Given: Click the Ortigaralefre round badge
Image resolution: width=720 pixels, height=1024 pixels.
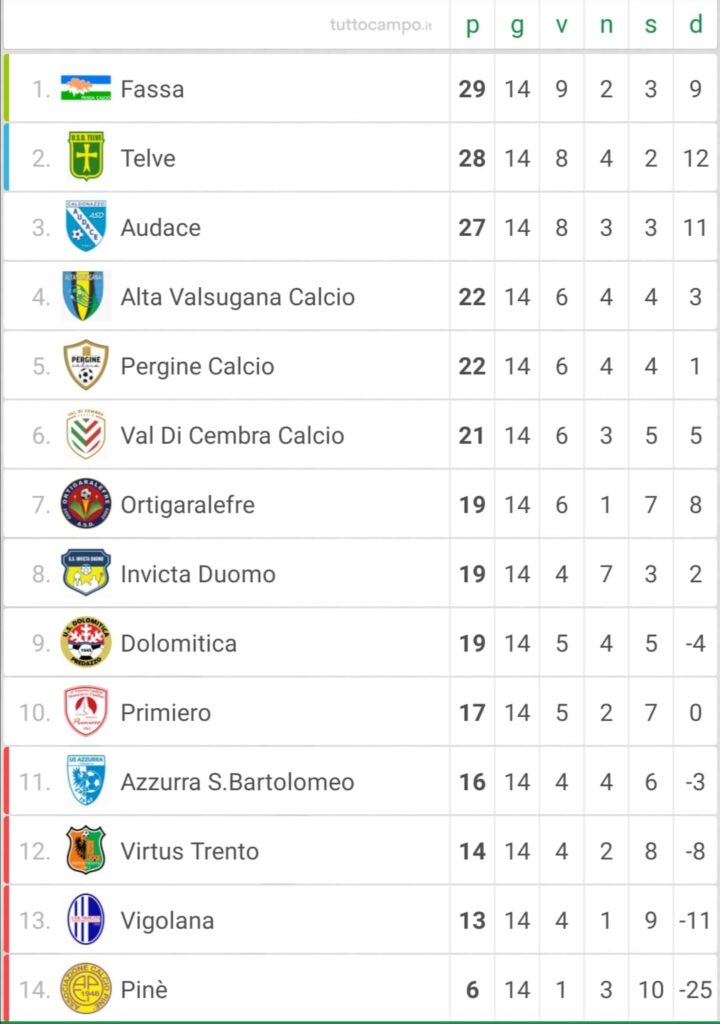Looking at the screenshot, I should 86,504.
